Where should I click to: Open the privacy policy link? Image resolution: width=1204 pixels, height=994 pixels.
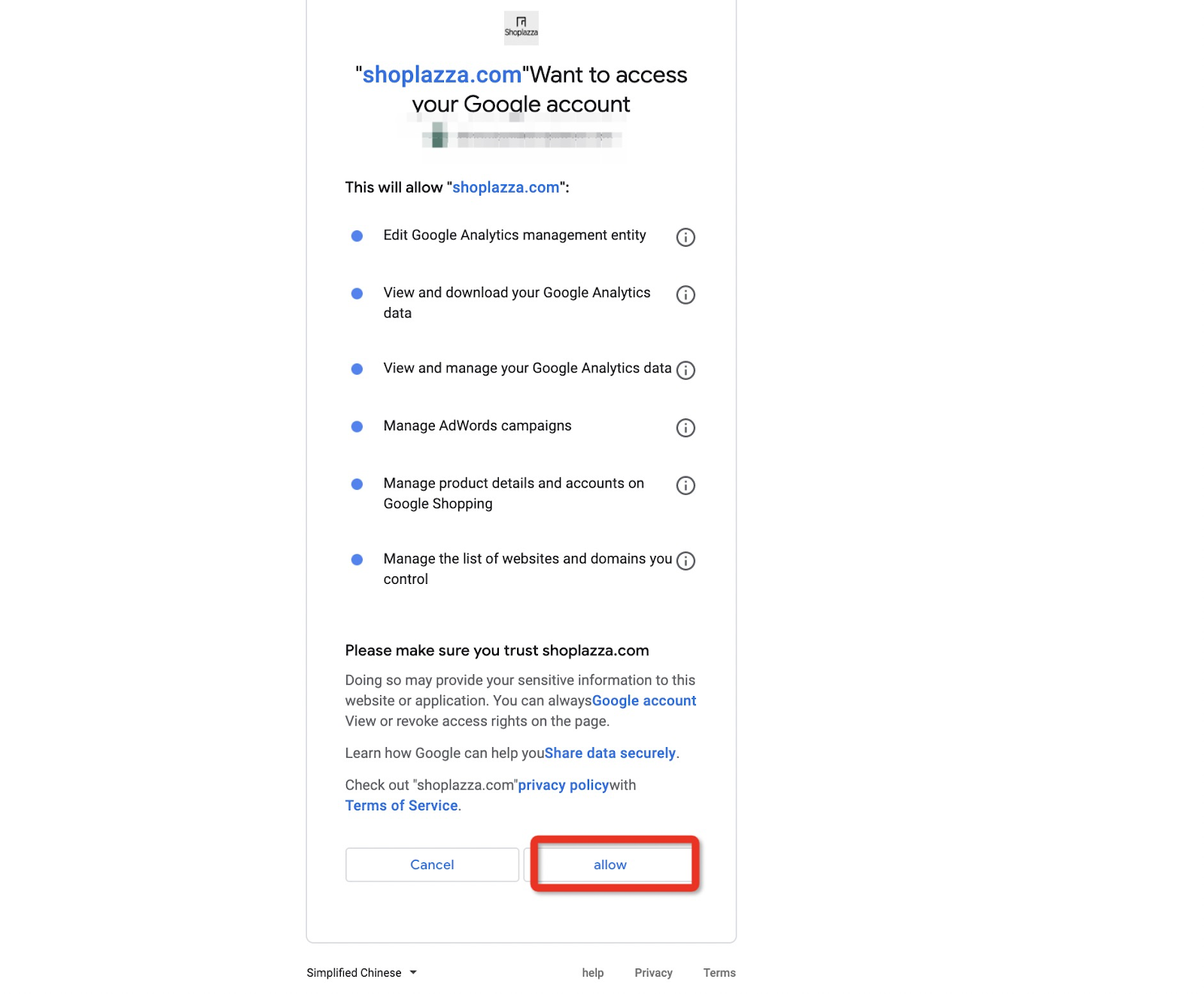point(564,785)
